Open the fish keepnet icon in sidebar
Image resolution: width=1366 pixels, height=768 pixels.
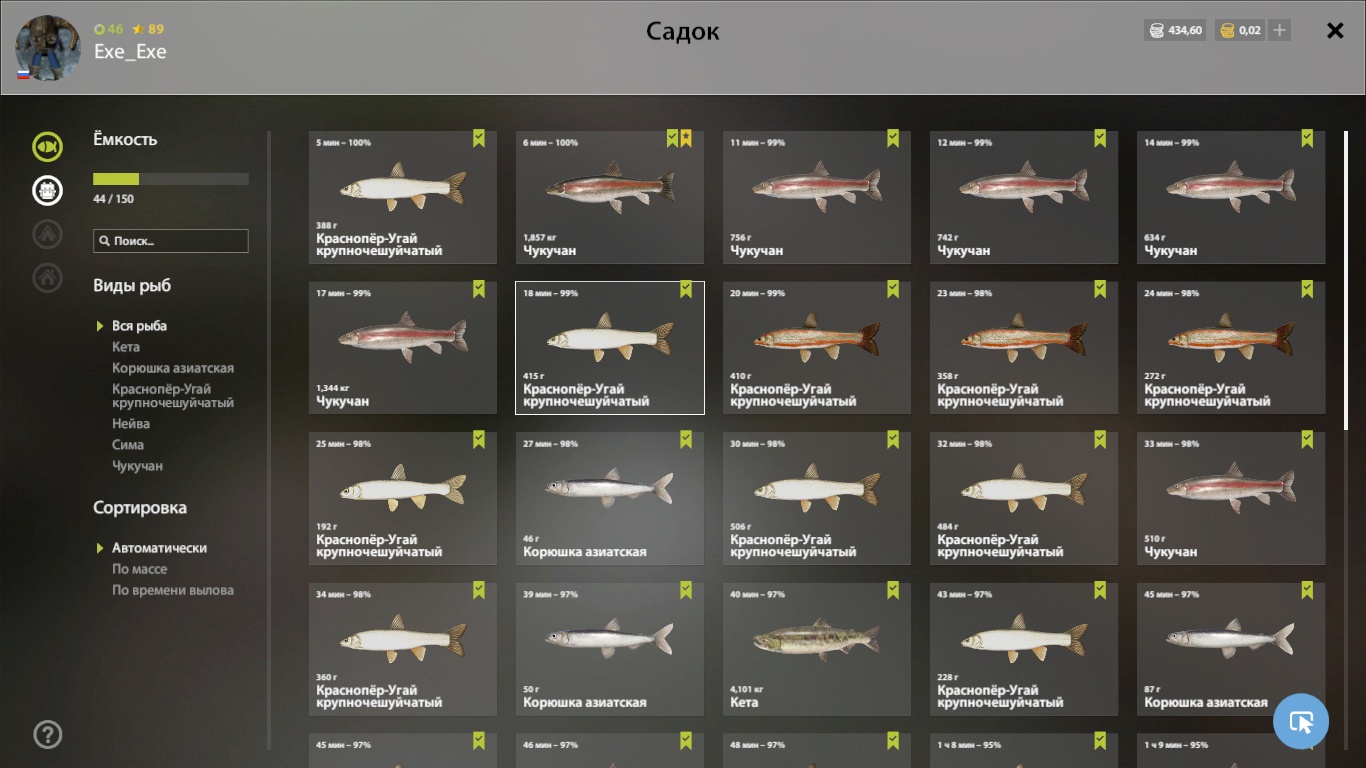coord(47,147)
